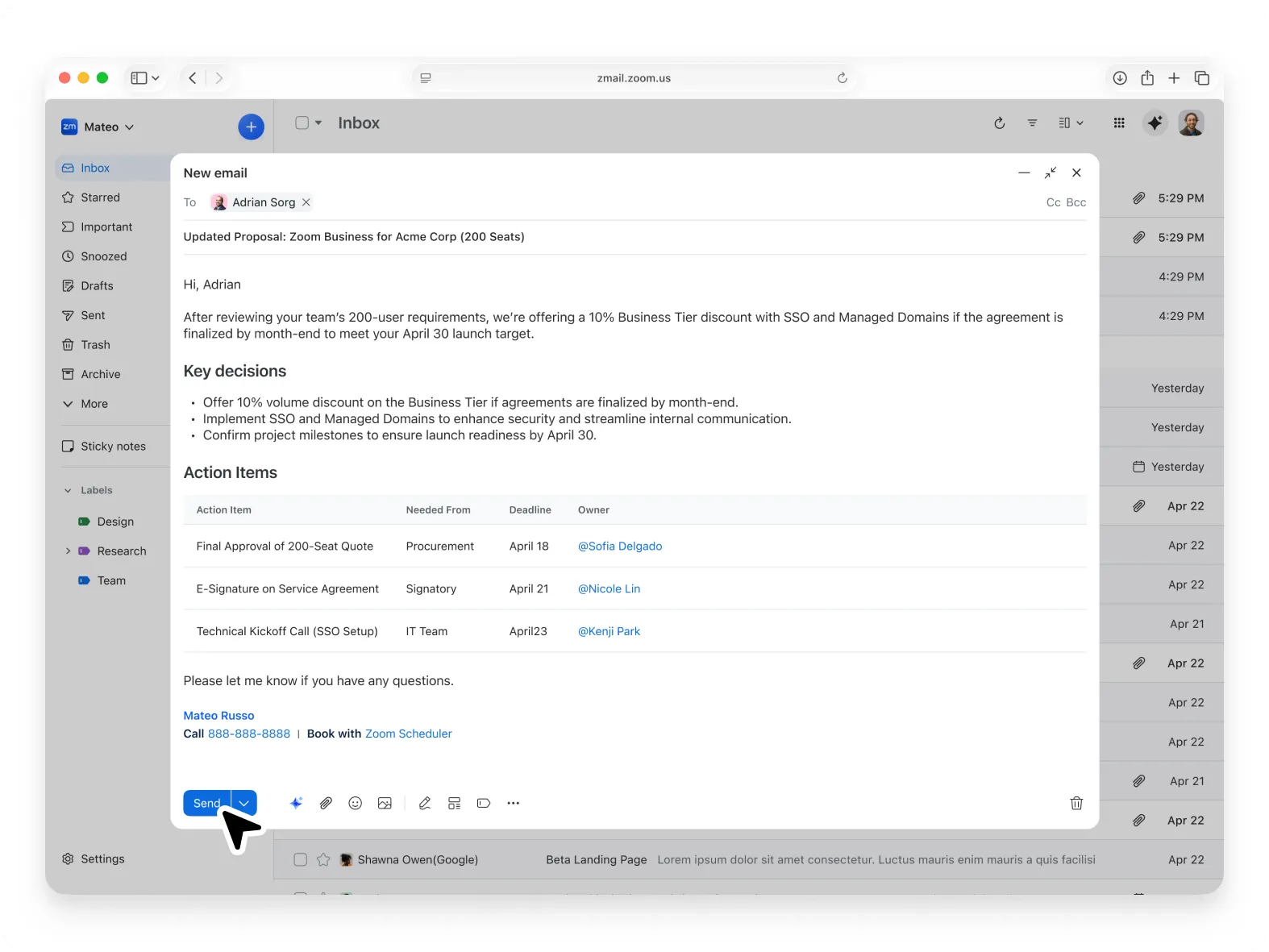Select all emails checkbox in Inbox header

302,123
